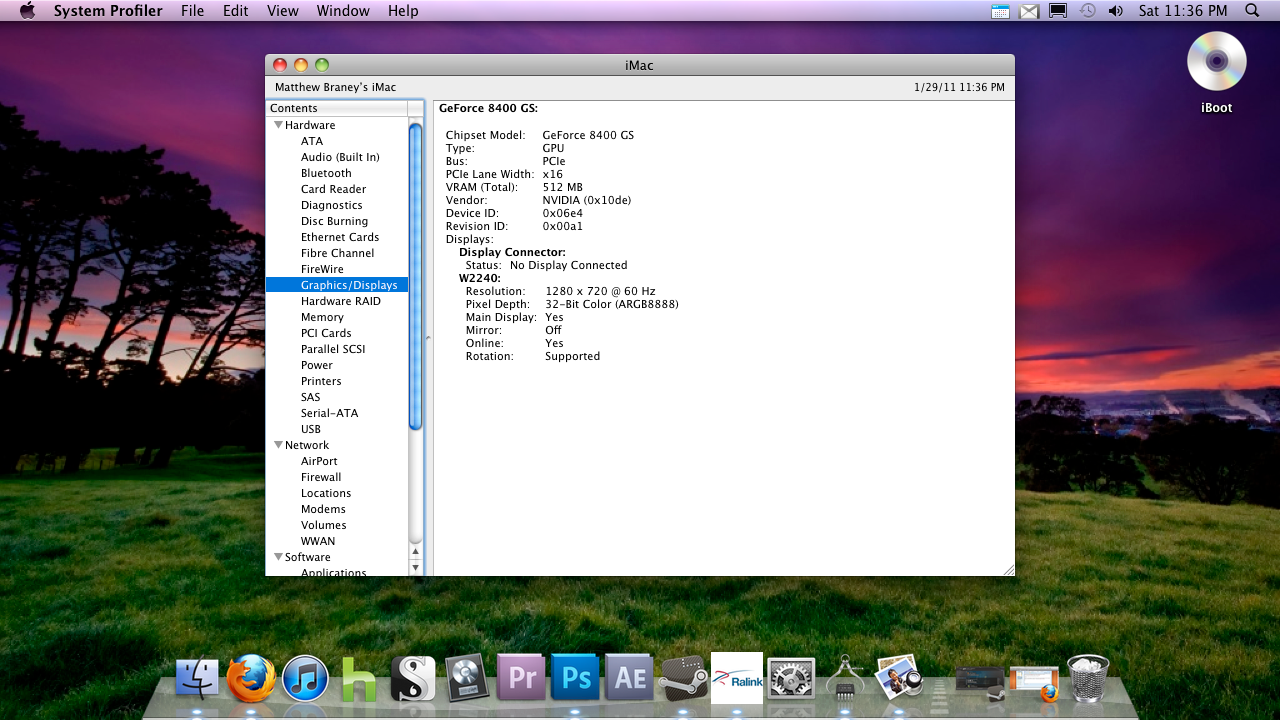Select Audio (Built In) entry
Viewport: 1280px width, 720px height.
point(340,157)
